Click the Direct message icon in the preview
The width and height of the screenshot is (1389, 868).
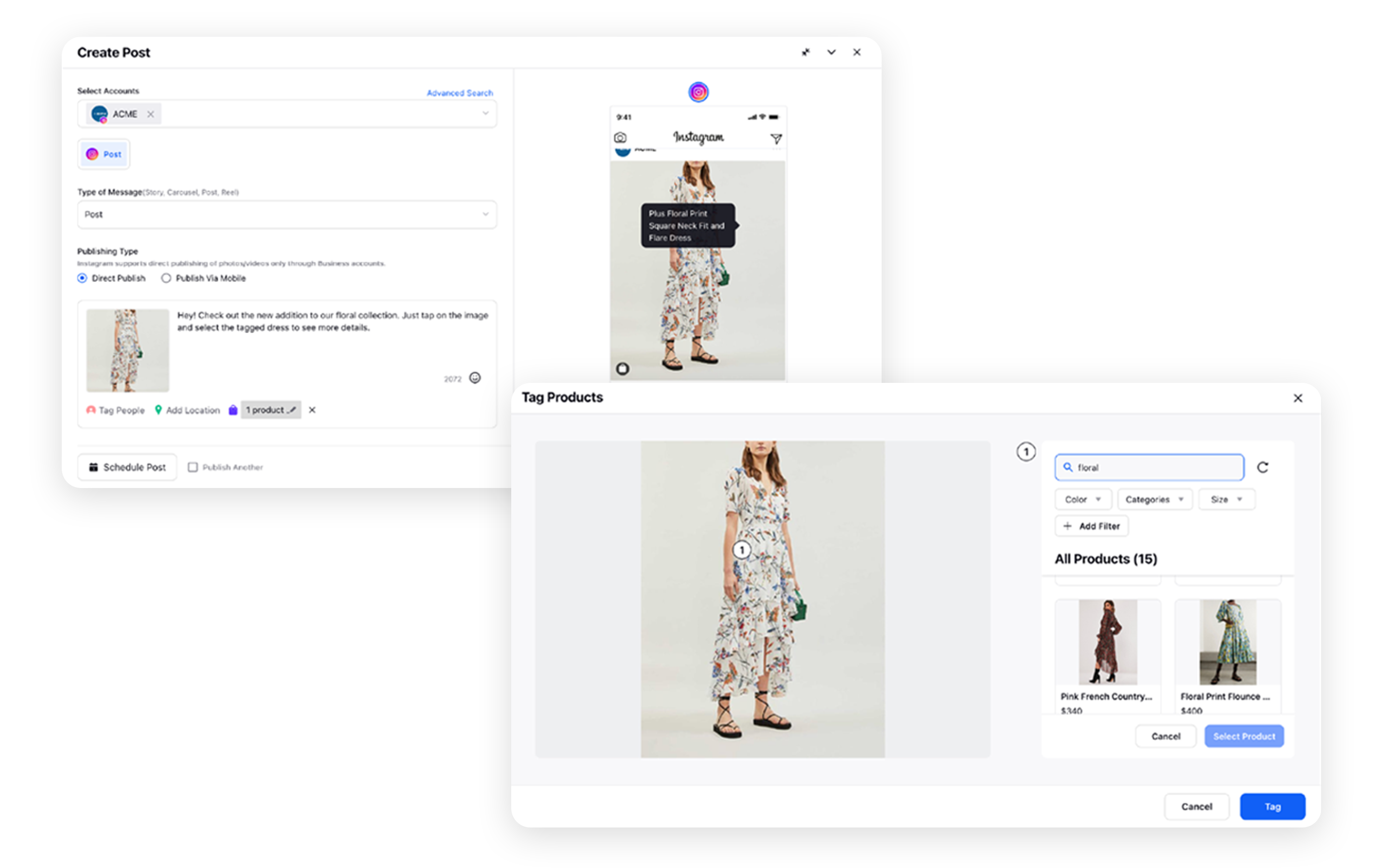[776, 138]
